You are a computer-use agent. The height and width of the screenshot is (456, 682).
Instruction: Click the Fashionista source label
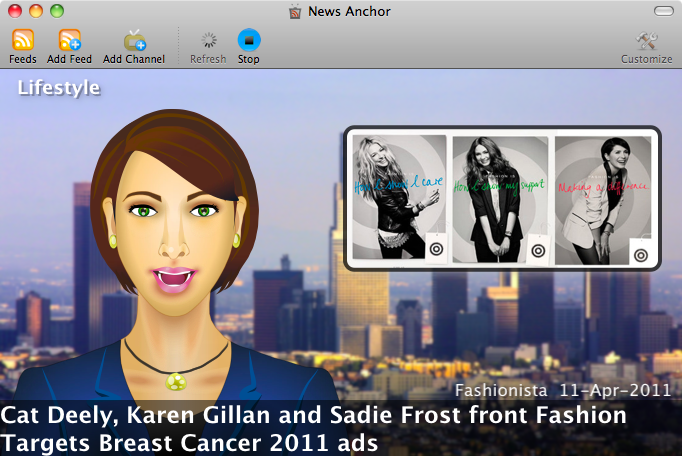pyautogui.click(x=501, y=390)
